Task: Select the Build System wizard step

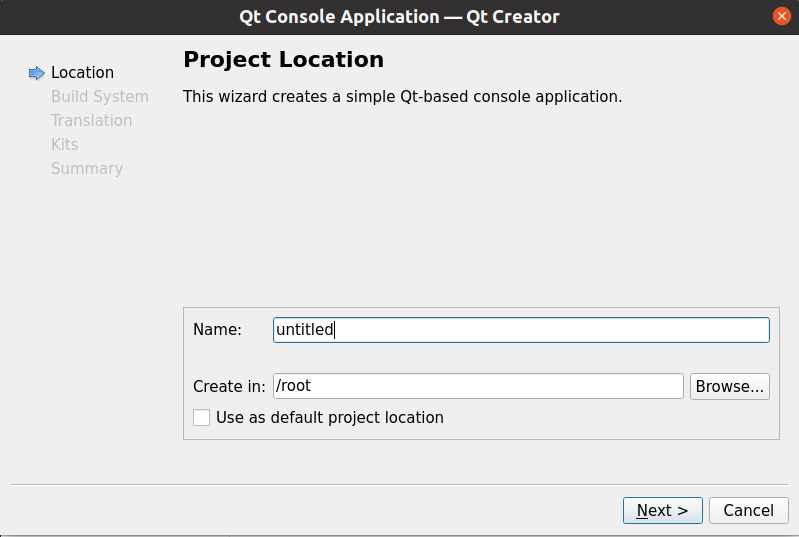Action: pos(100,96)
